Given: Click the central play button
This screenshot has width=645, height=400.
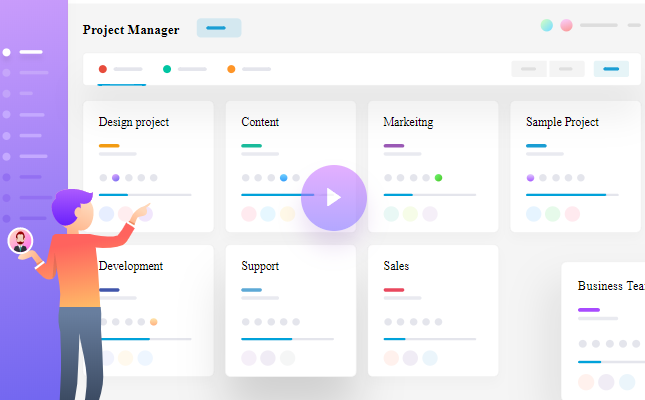Looking at the screenshot, I should (333, 198).
